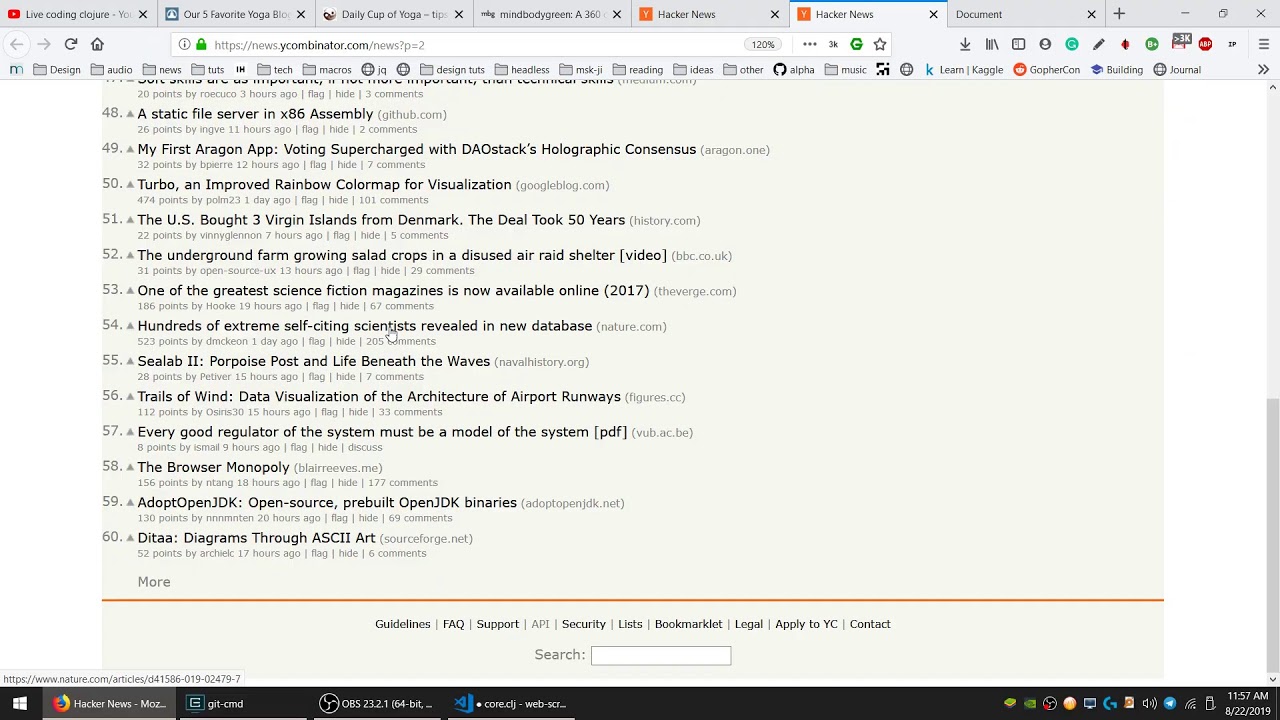
Task: Open the 'Apply to YC' footer link
Action: coord(806,624)
